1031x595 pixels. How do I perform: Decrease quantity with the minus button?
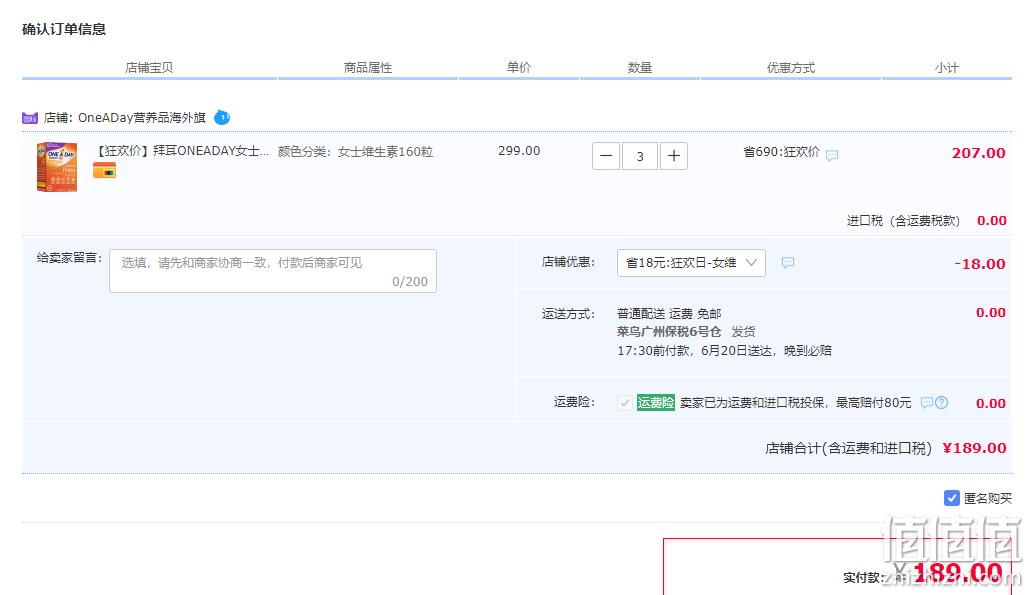606,156
